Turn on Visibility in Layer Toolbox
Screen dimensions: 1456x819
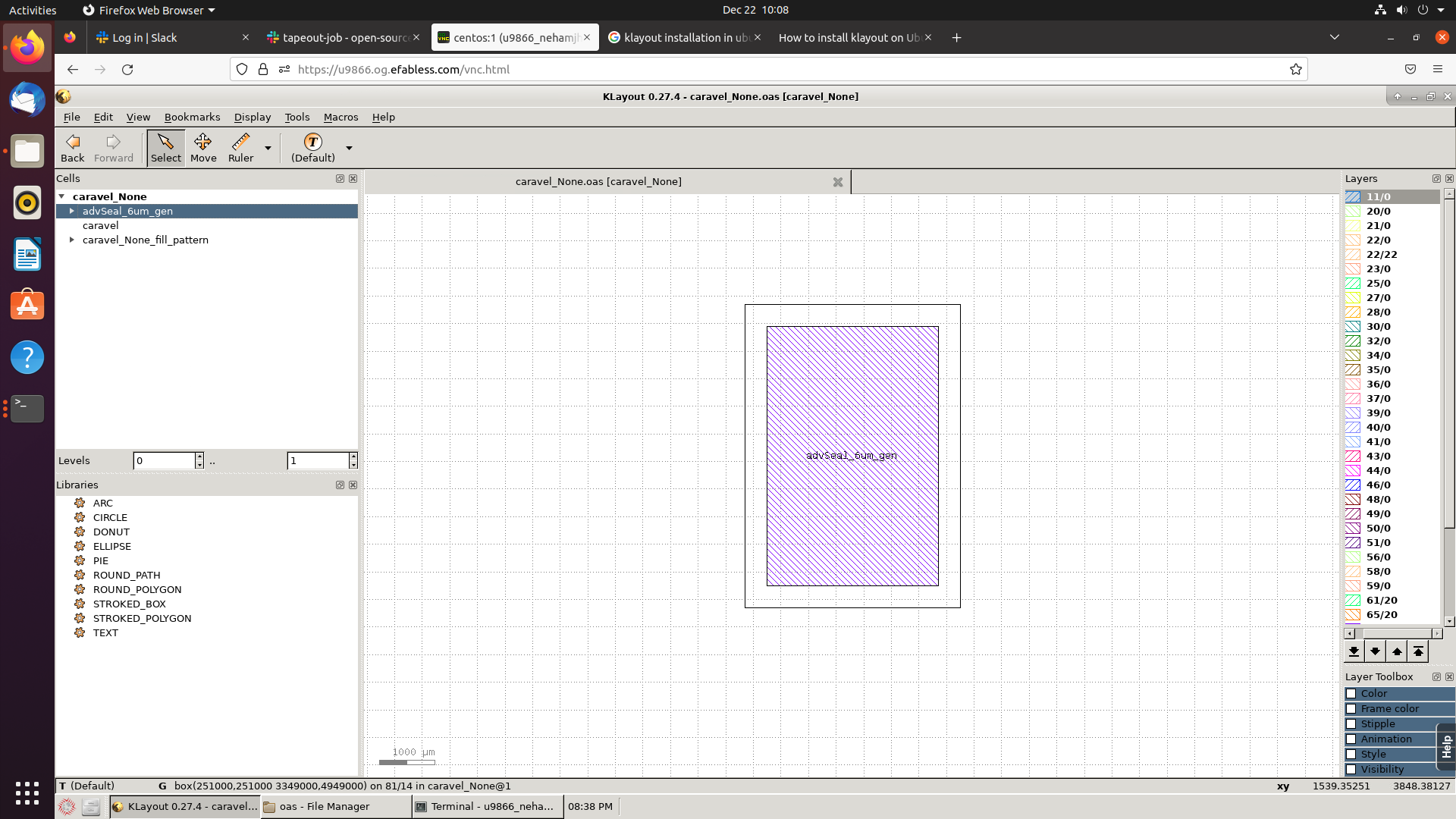point(1353,770)
